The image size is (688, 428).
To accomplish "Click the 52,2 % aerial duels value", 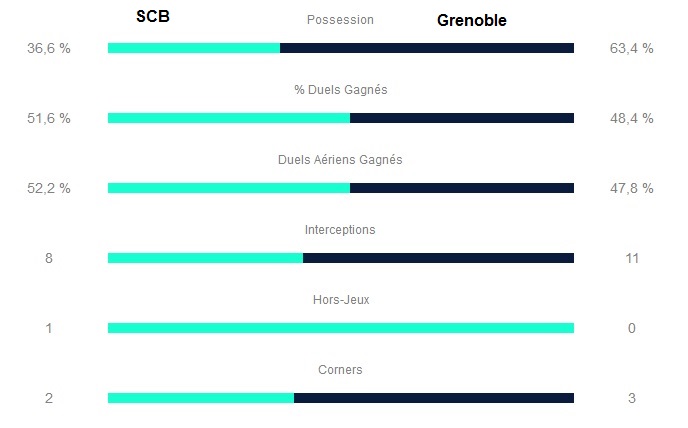I will pos(48,188).
